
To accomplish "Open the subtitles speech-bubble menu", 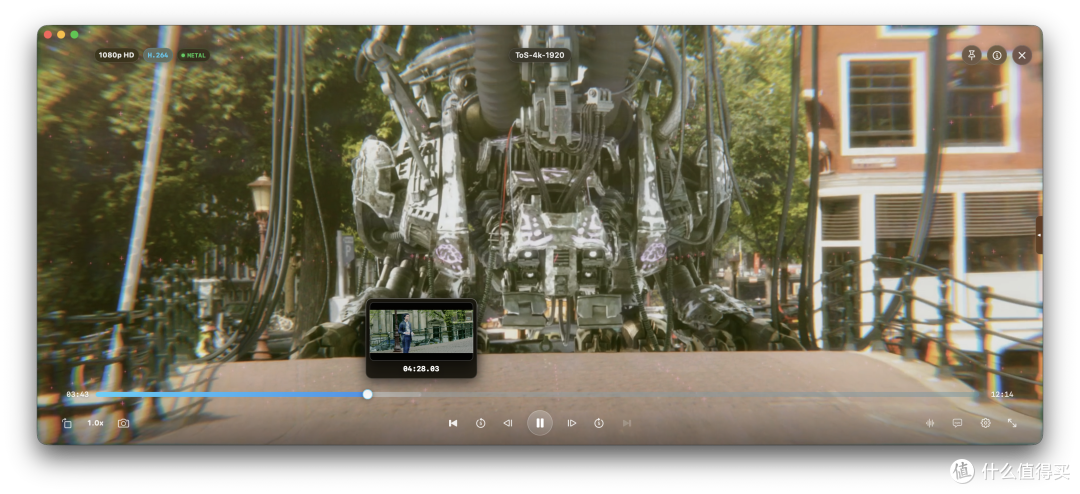I will pos(957,423).
